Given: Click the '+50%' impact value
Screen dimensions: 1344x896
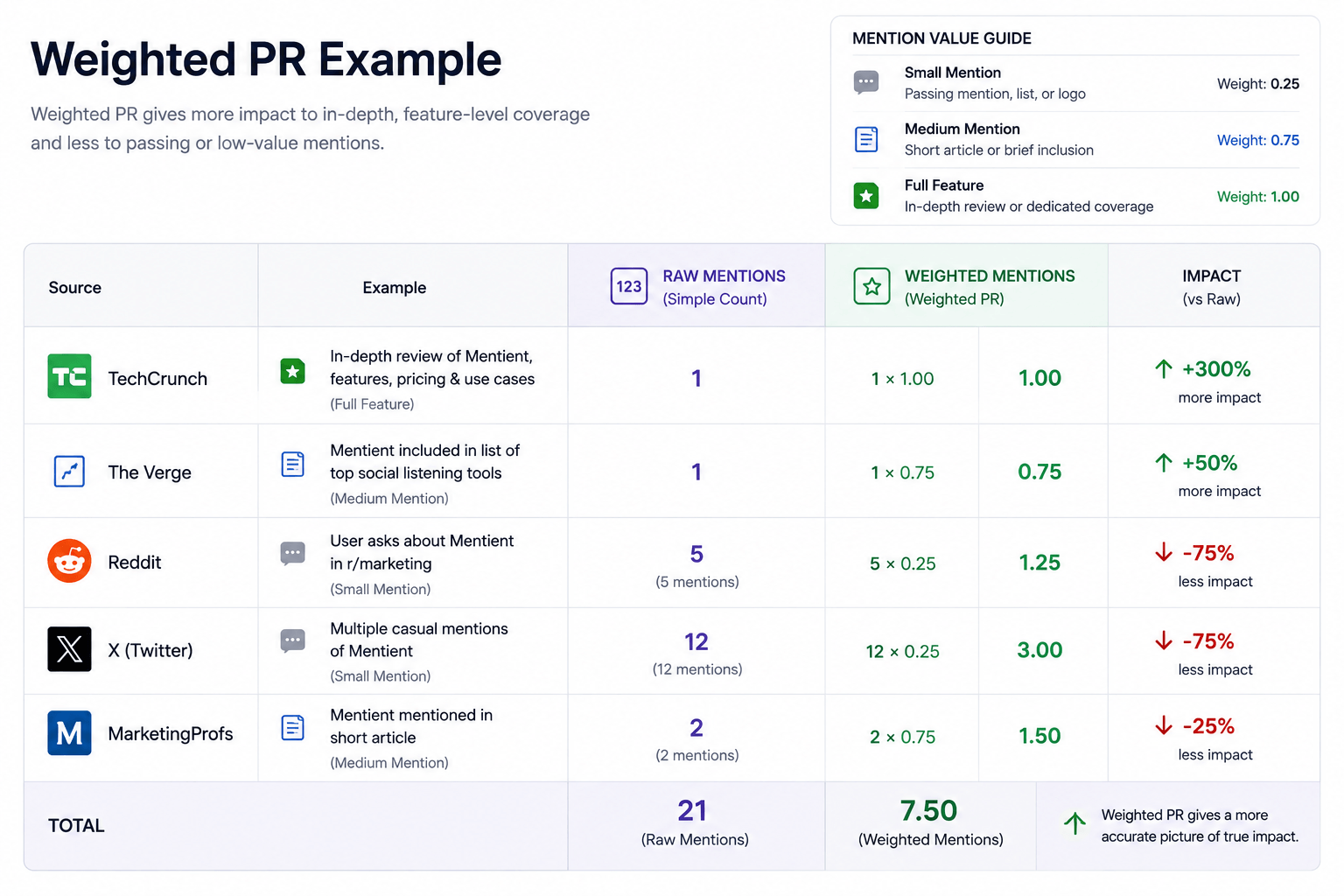Looking at the screenshot, I should coord(1209,463).
